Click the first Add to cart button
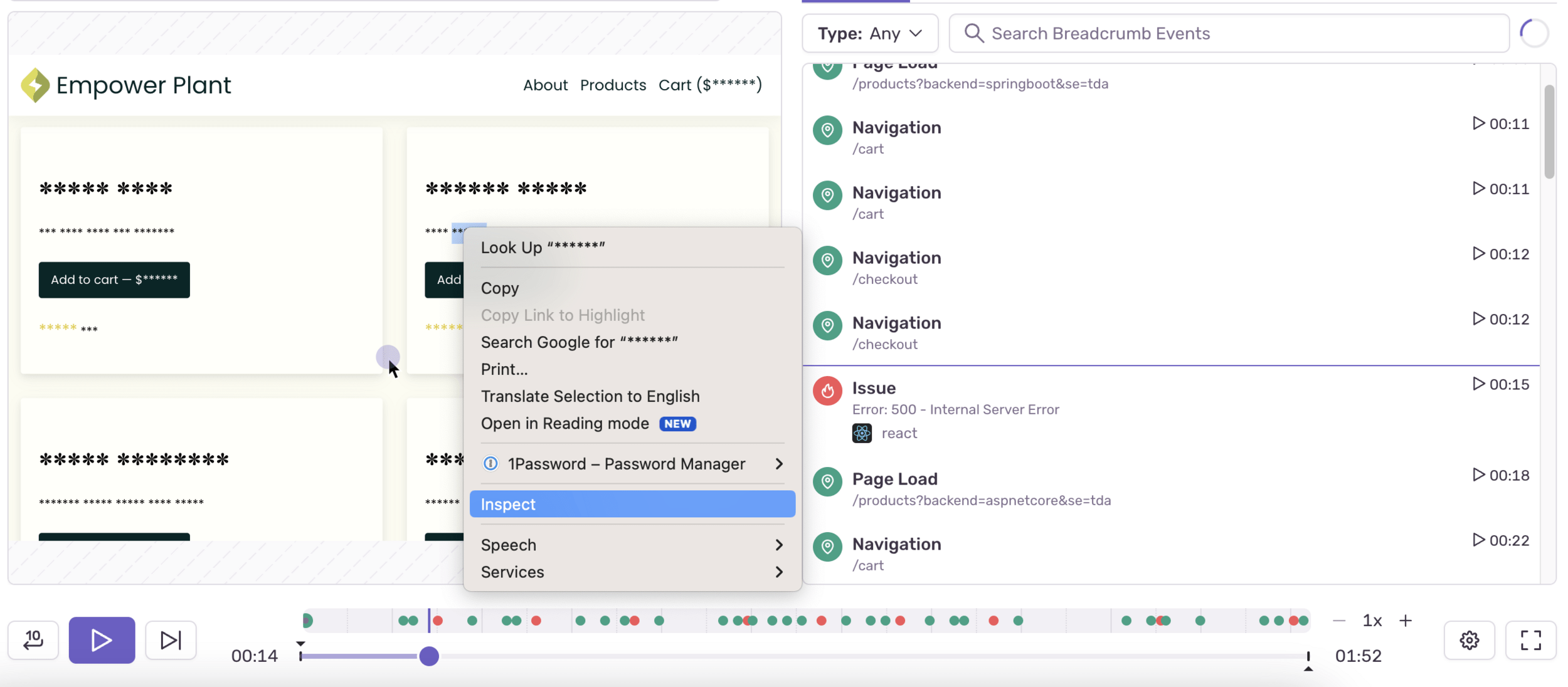This screenshot has width=1568, height=687. (x=114, y=280)
